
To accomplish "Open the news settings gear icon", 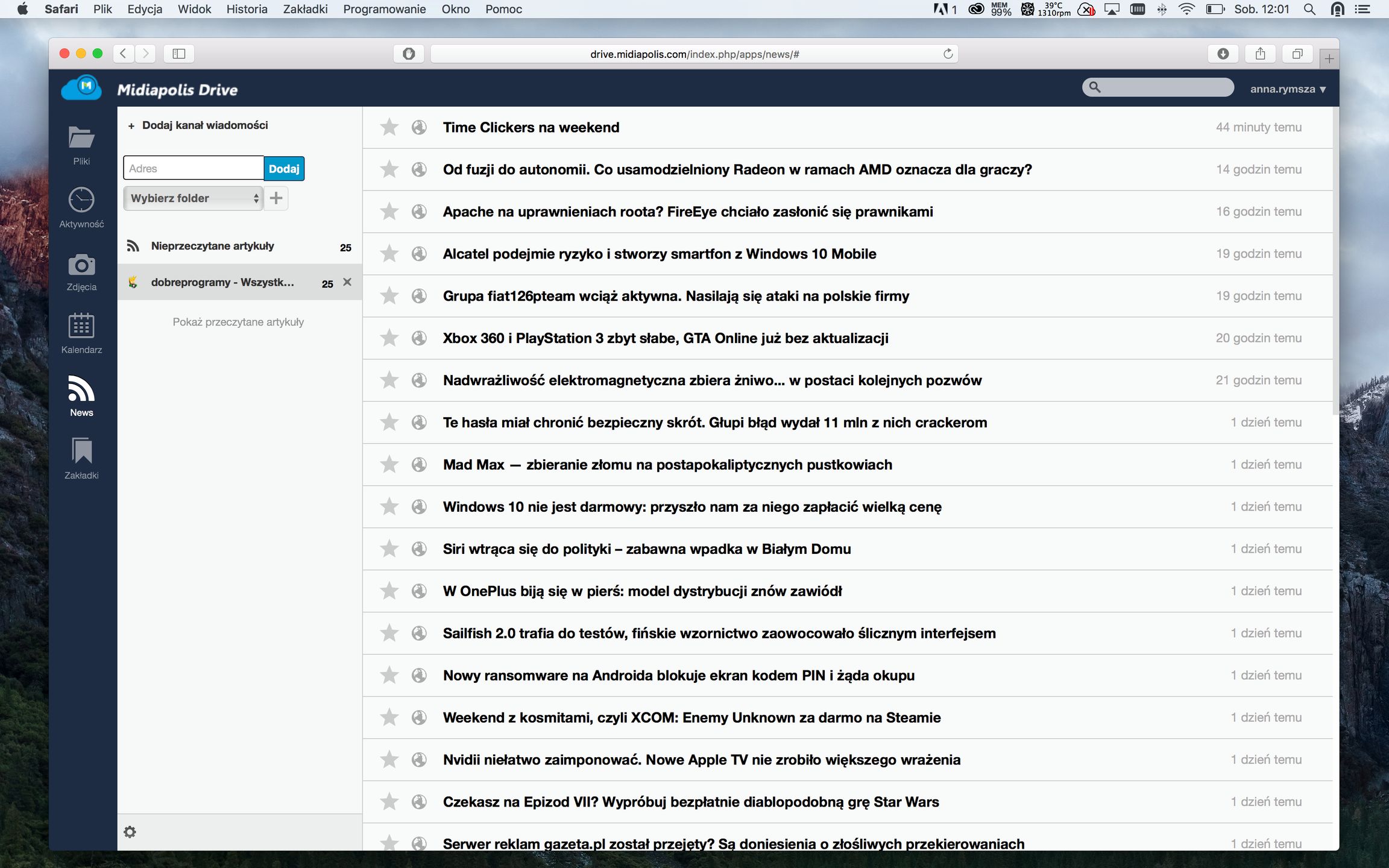I will [x=130, y=832].
